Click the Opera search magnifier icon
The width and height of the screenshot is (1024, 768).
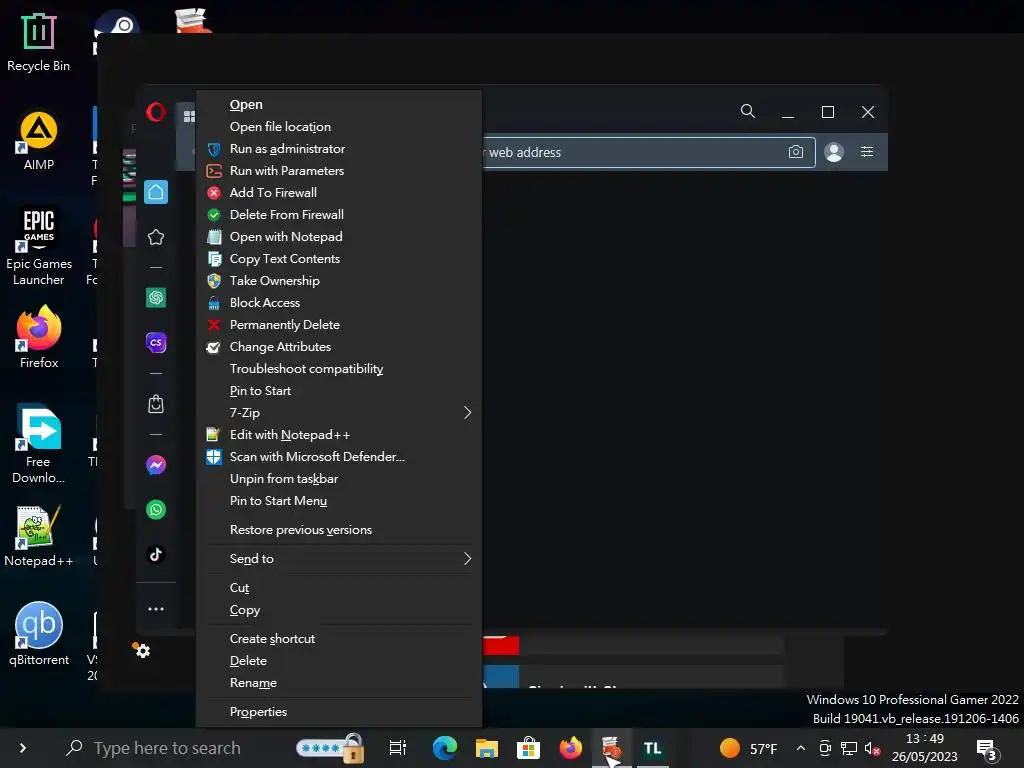click(x=748, y=111)
